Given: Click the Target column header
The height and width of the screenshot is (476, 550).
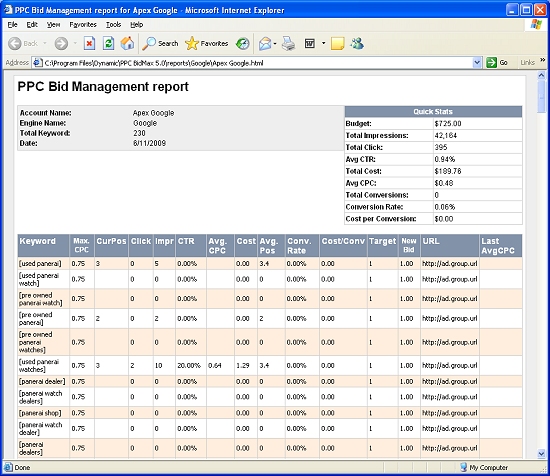Looking at the screenshot, I should [382, 246].
